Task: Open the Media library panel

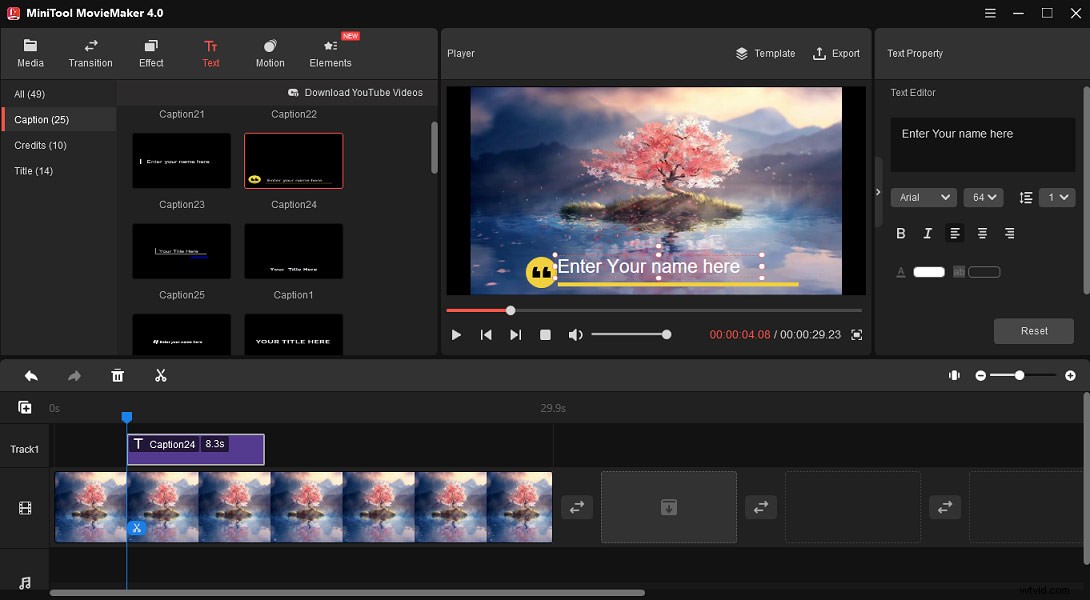Action: [x=30, y=52]
